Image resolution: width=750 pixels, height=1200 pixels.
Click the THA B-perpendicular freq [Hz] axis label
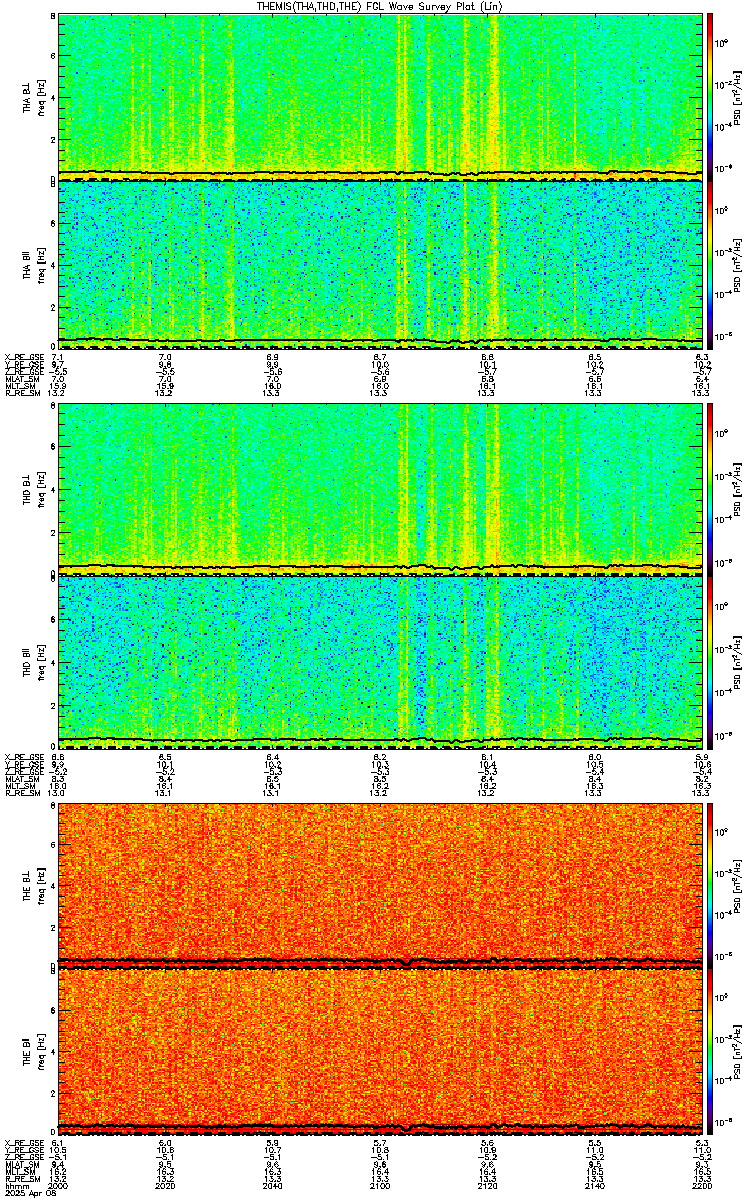coord(41,96)
